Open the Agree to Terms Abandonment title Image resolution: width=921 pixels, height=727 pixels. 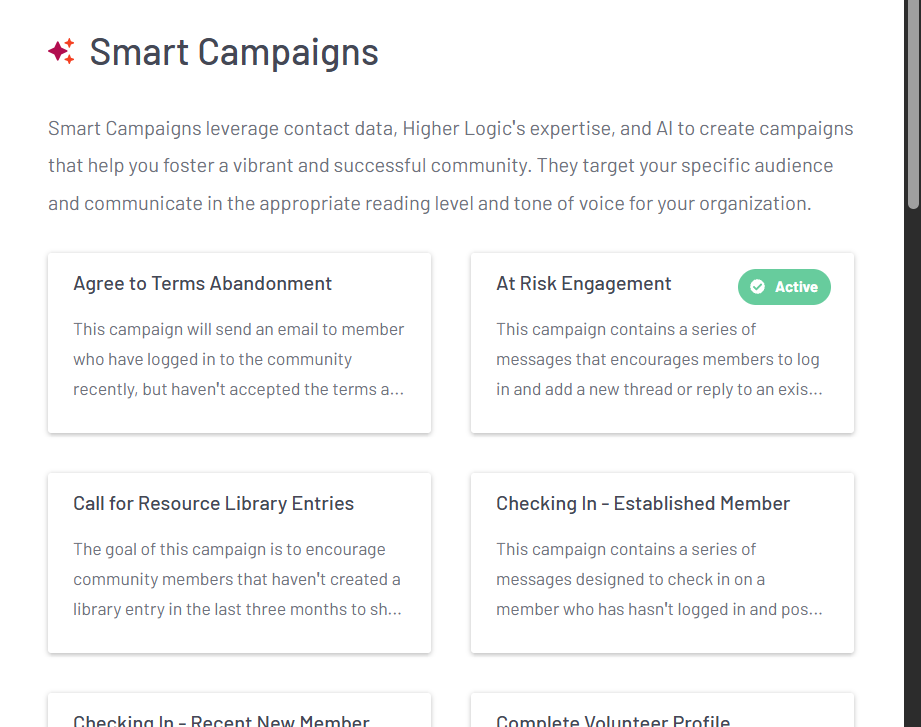tap(202, 284)
